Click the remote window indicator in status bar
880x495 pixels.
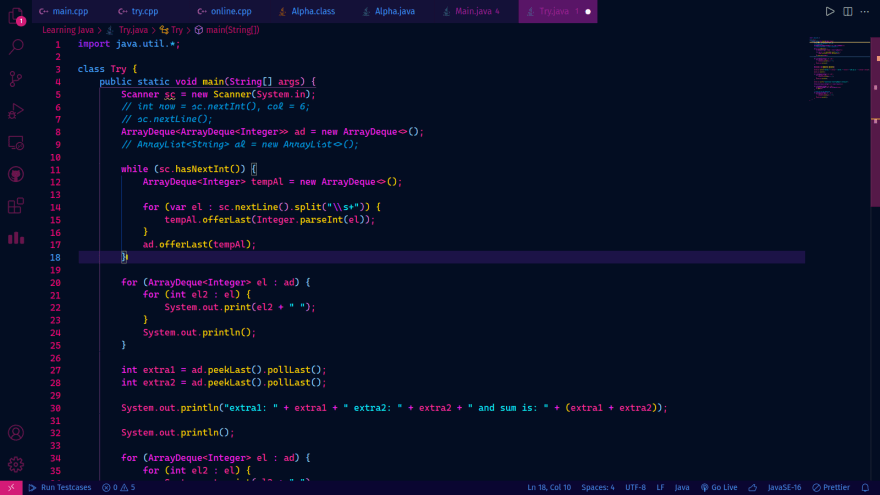(x=11, y=488)
